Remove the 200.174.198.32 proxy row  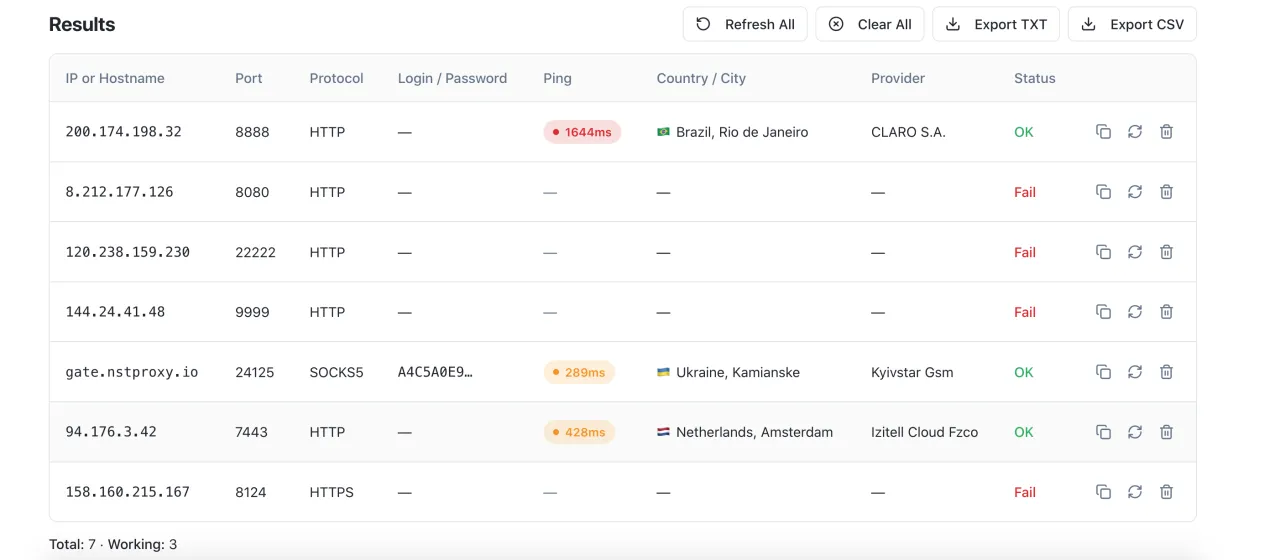[x=1166, y=132]
